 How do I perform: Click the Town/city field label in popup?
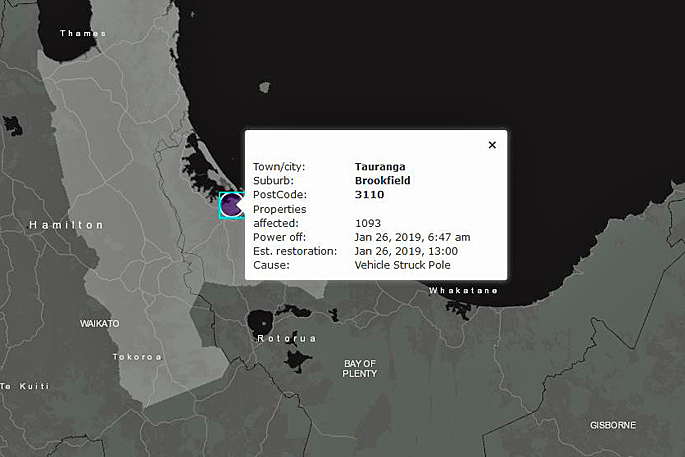pos(279,167)
